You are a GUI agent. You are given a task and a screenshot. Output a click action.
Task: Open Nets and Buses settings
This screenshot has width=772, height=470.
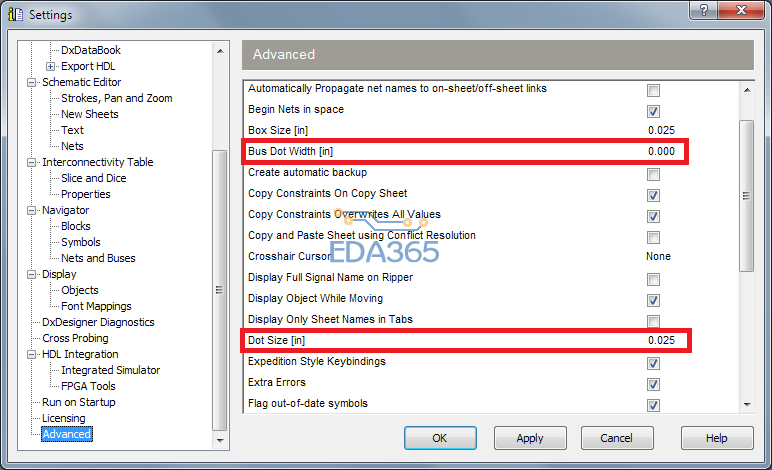click(x=98, y=258)
